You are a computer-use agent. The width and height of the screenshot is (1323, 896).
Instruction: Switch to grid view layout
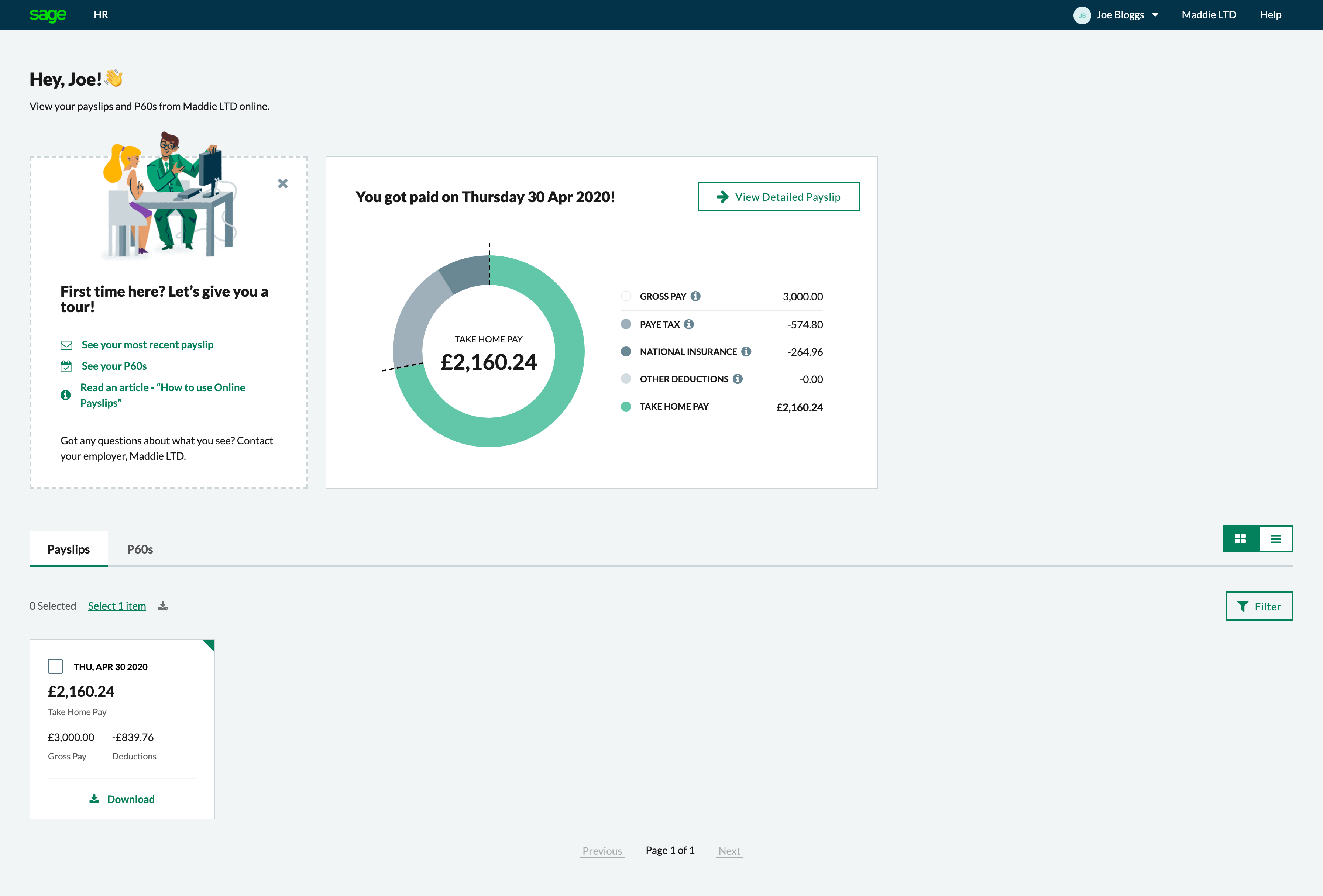pyautogui.click(x=1240, y=538)
